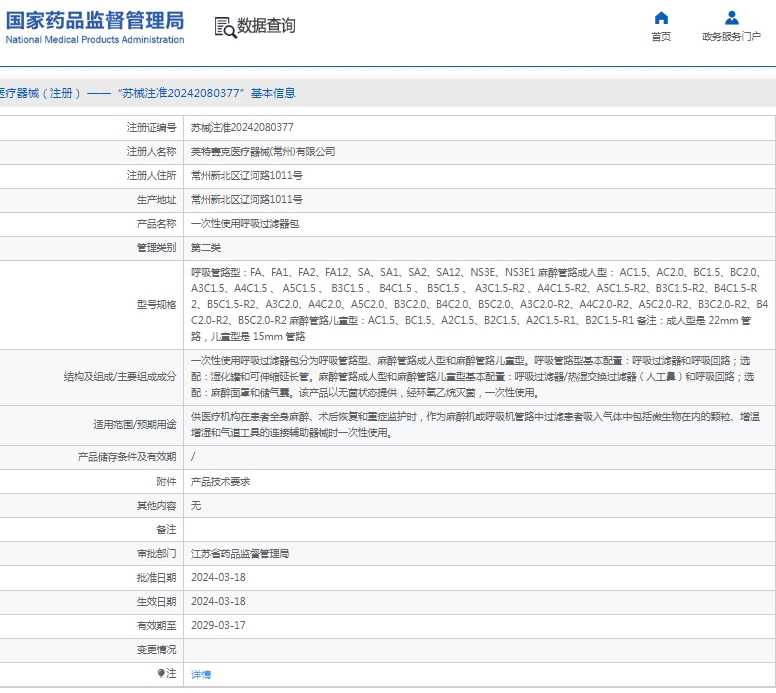Click the 政务服务门户 text label
Viewport: 776px width, 693px height.
point(731,37)
